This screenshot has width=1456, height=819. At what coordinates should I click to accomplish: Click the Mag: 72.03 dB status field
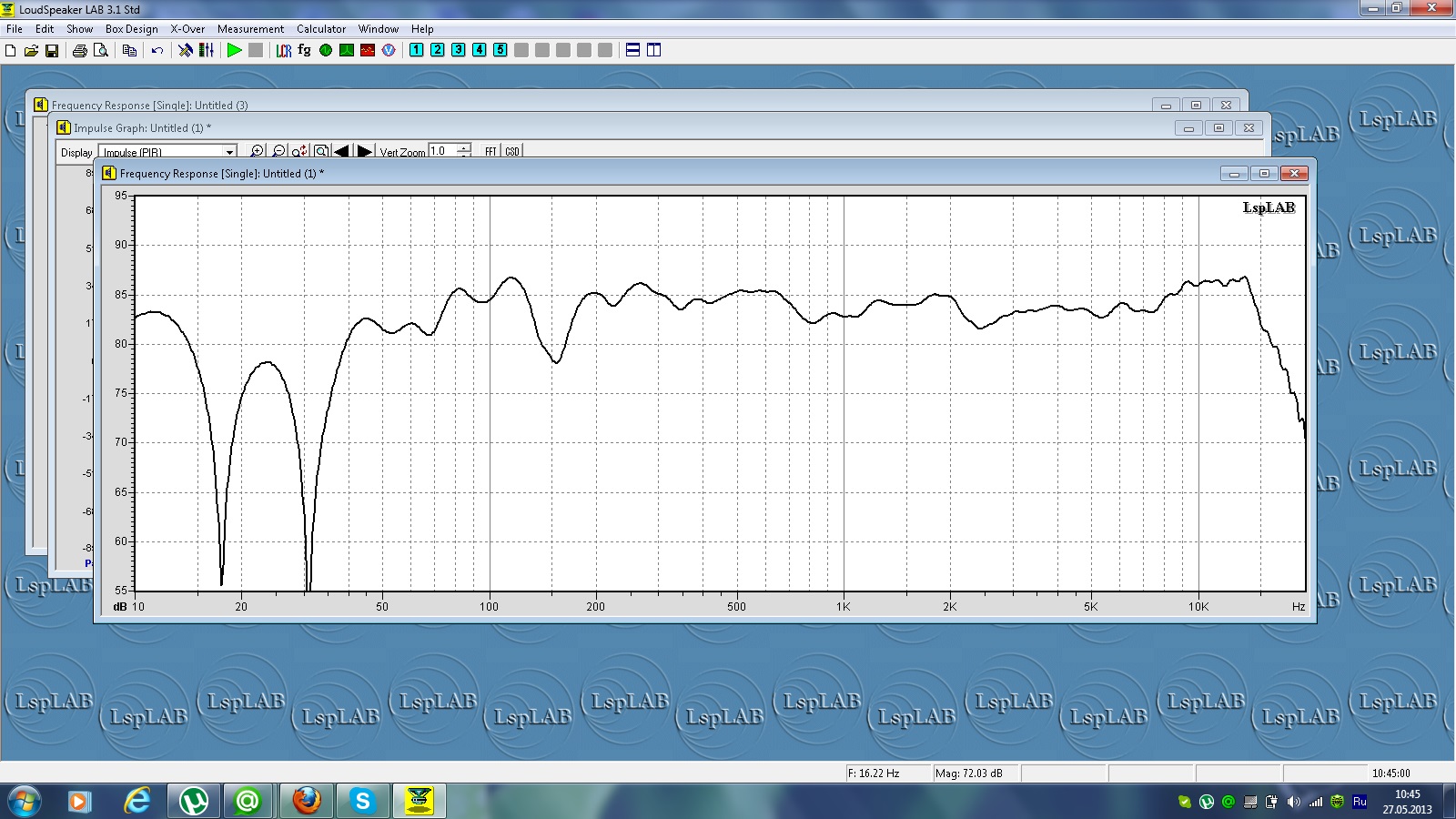point(975,773)
